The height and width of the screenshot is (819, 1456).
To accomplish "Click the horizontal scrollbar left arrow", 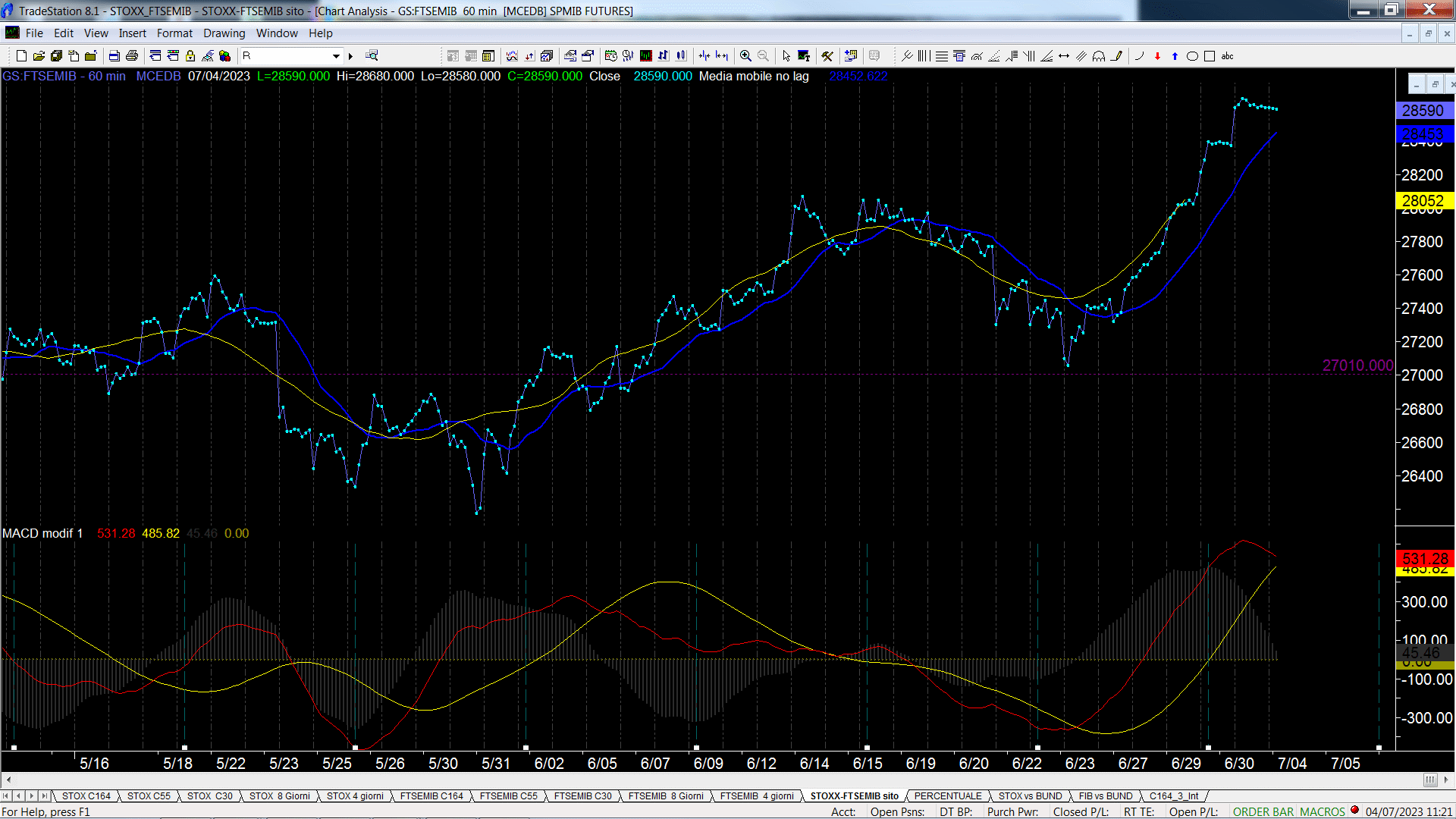I will 8,780.
